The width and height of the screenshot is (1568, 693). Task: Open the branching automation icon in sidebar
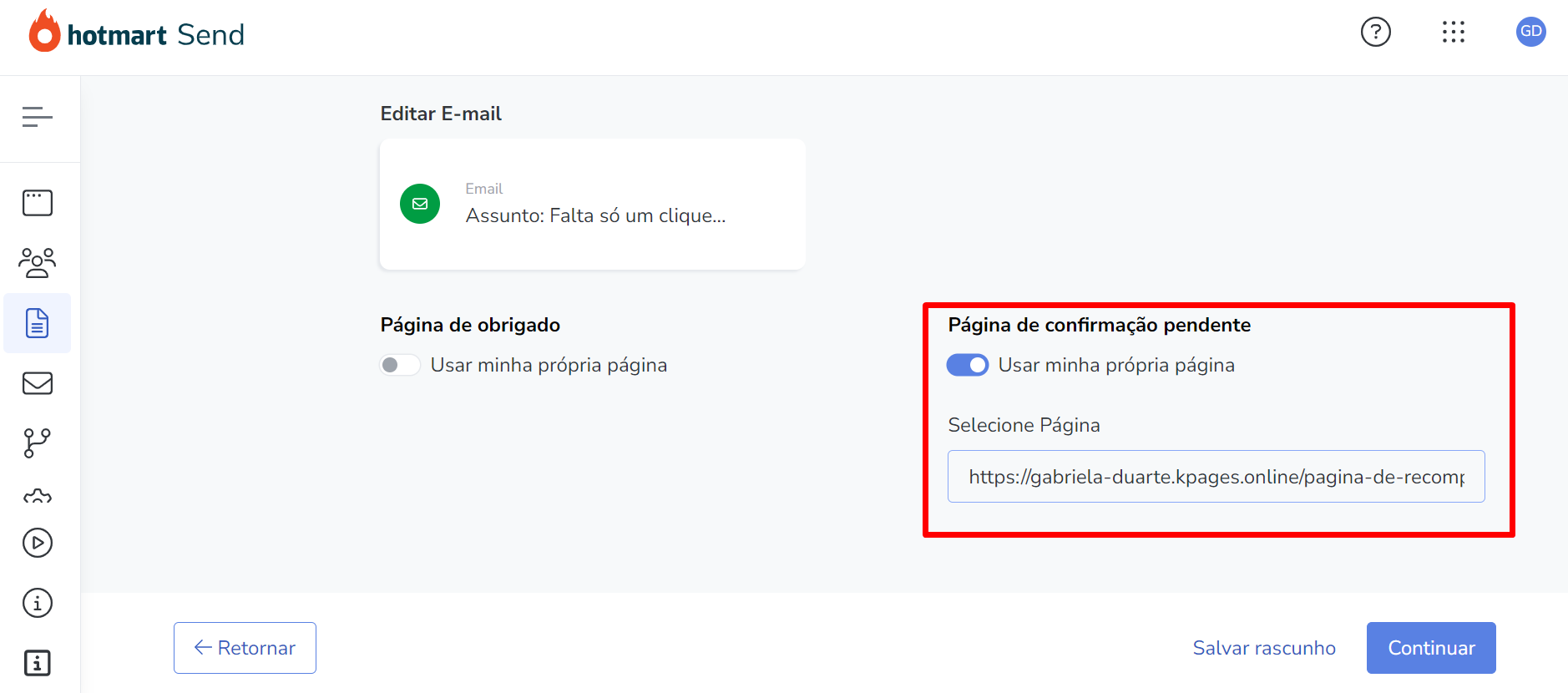pos(38,443)
